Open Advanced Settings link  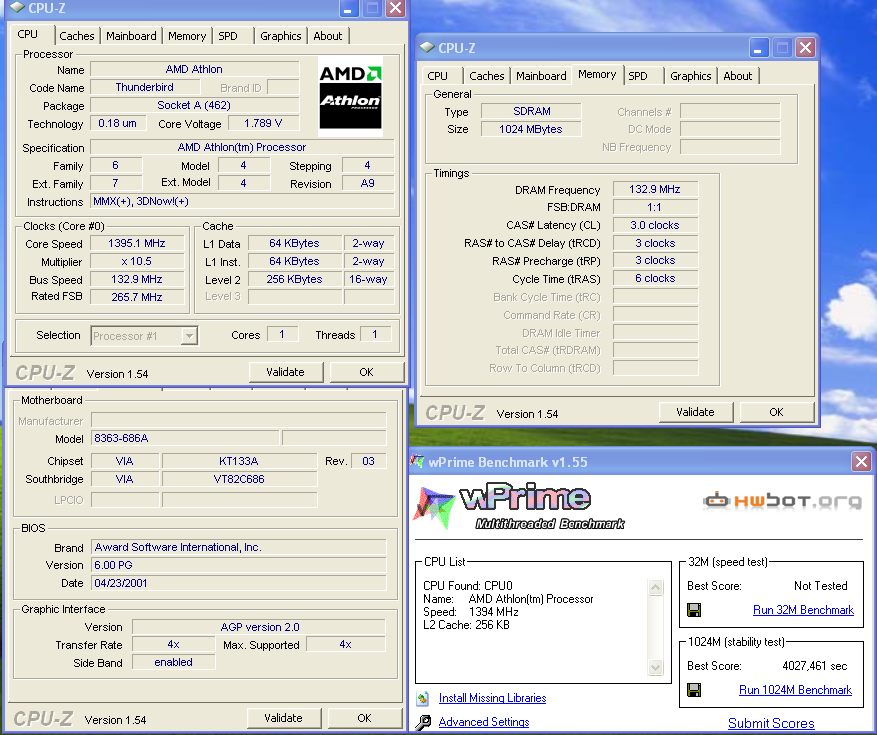pos(484,722)
